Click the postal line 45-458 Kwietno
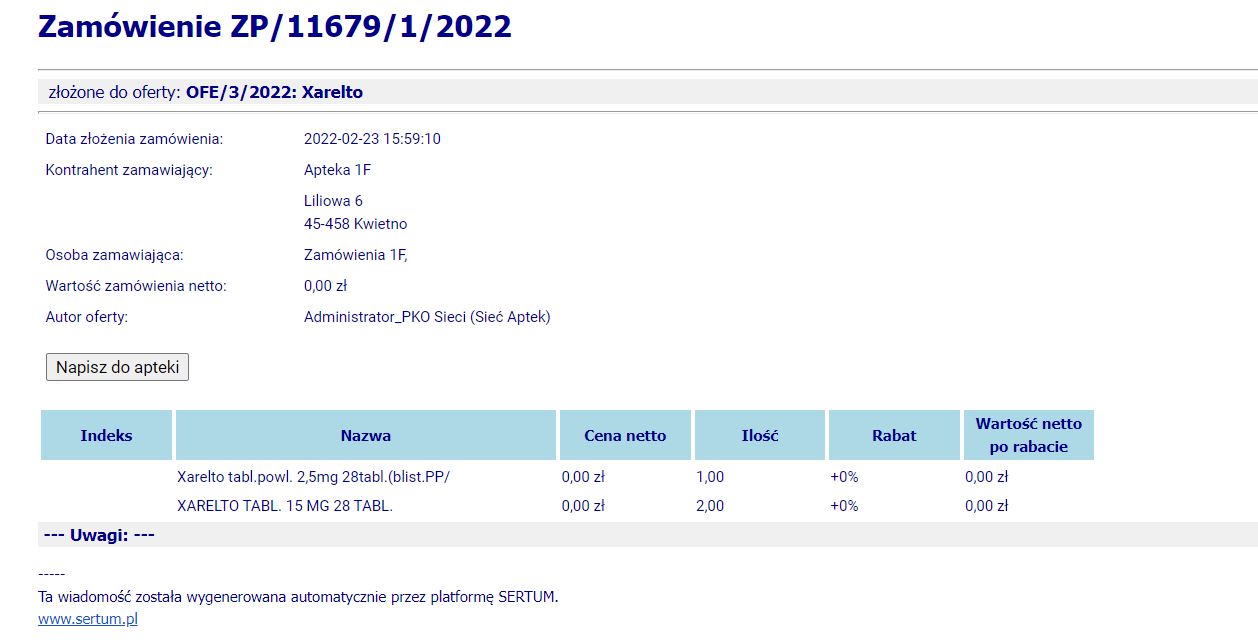The image size is (1258, 640). [x=355, y=224]
